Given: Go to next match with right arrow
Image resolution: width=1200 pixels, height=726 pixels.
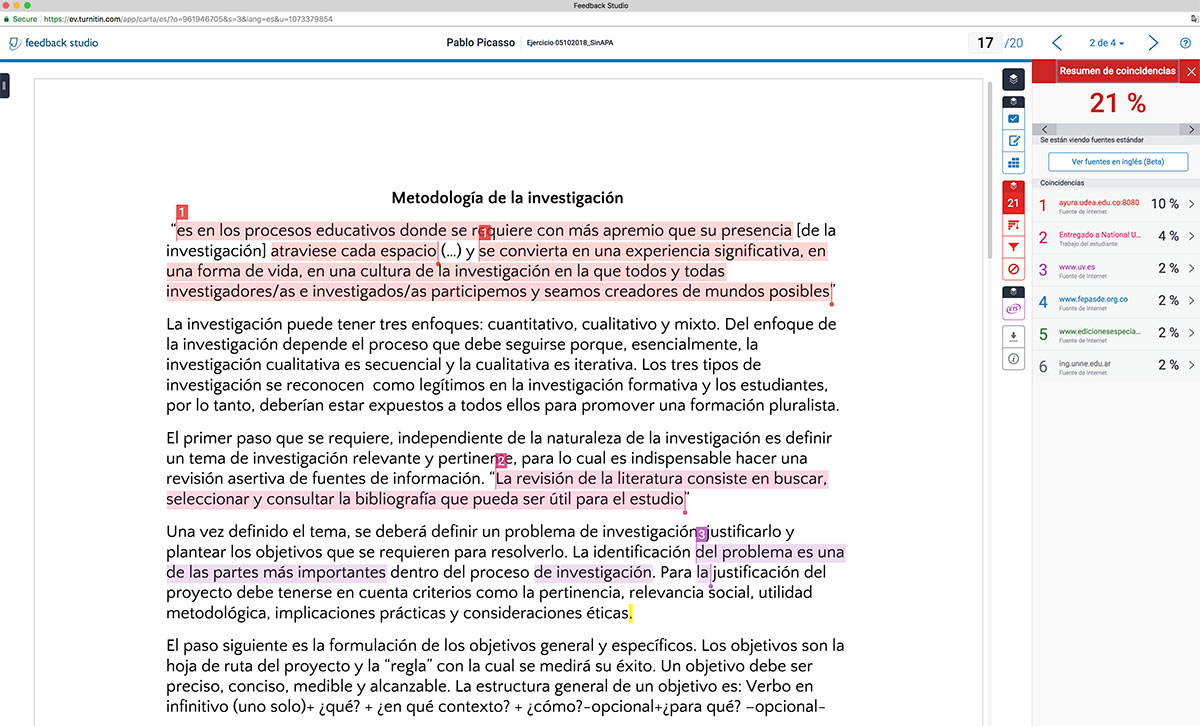Looking at the screenshot, I should (x=1189, y=129).
